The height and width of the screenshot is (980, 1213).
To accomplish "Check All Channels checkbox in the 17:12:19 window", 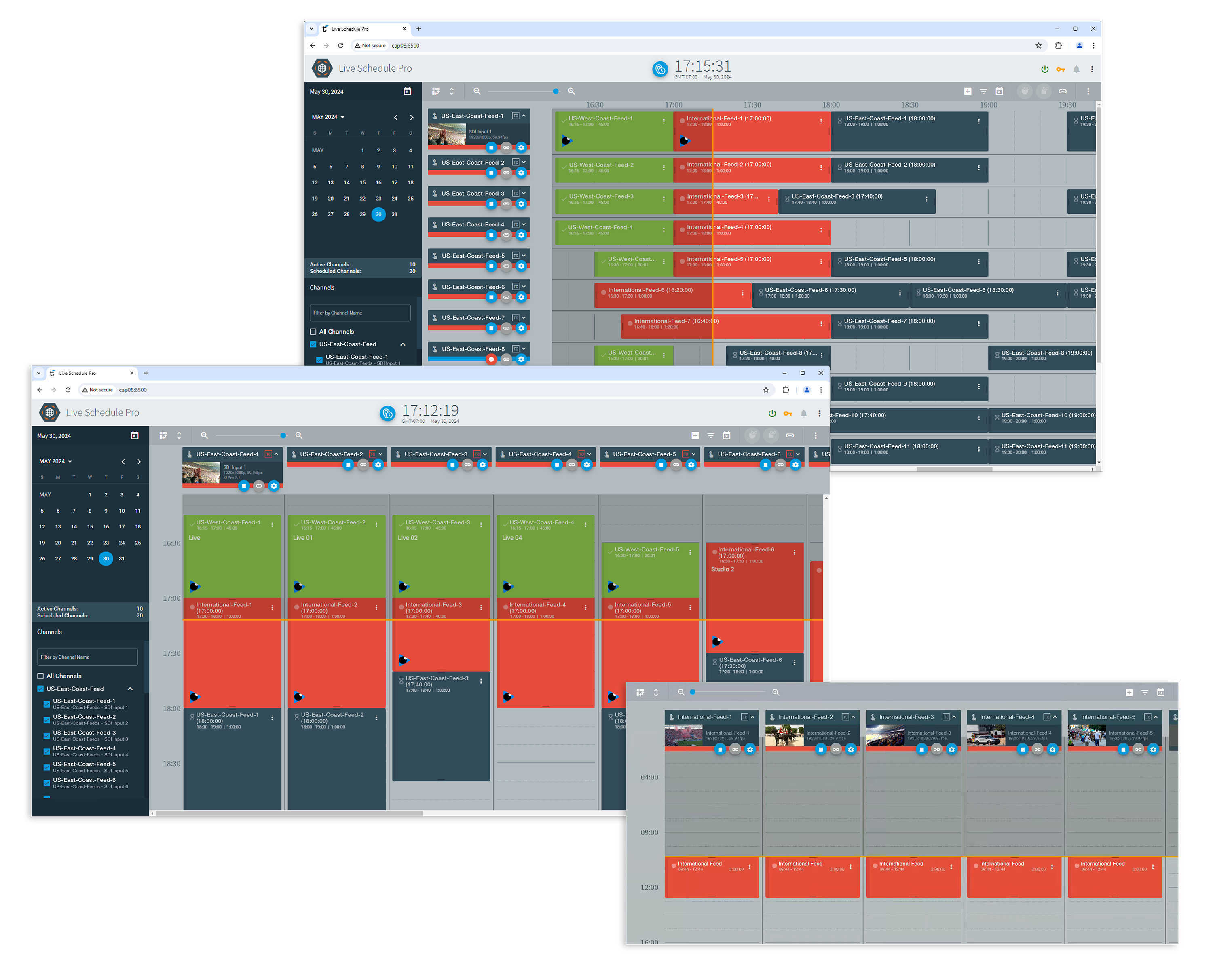I will pyautogui.click(x=41, y=676).
